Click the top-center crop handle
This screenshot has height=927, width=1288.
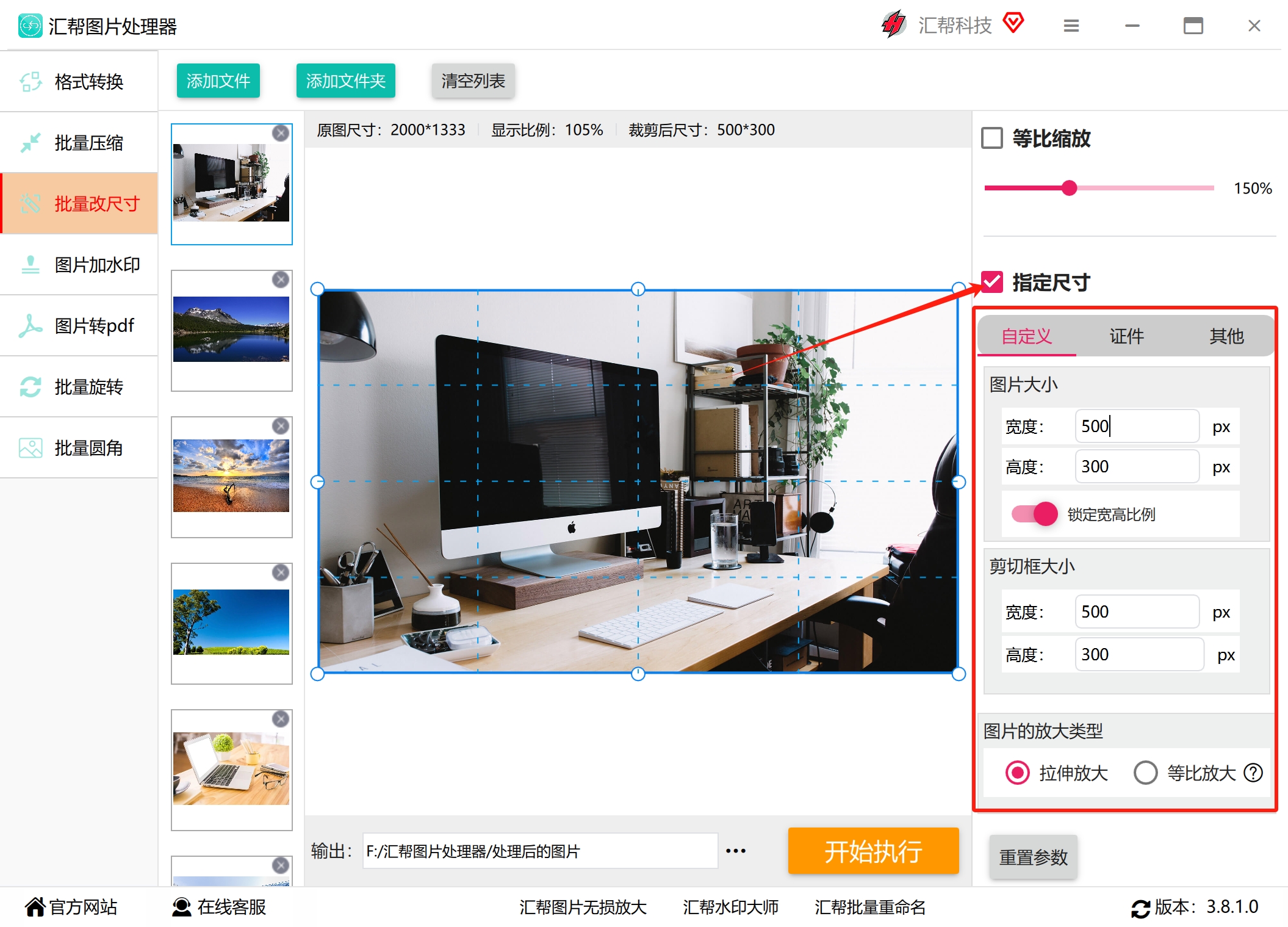[638, 289]
